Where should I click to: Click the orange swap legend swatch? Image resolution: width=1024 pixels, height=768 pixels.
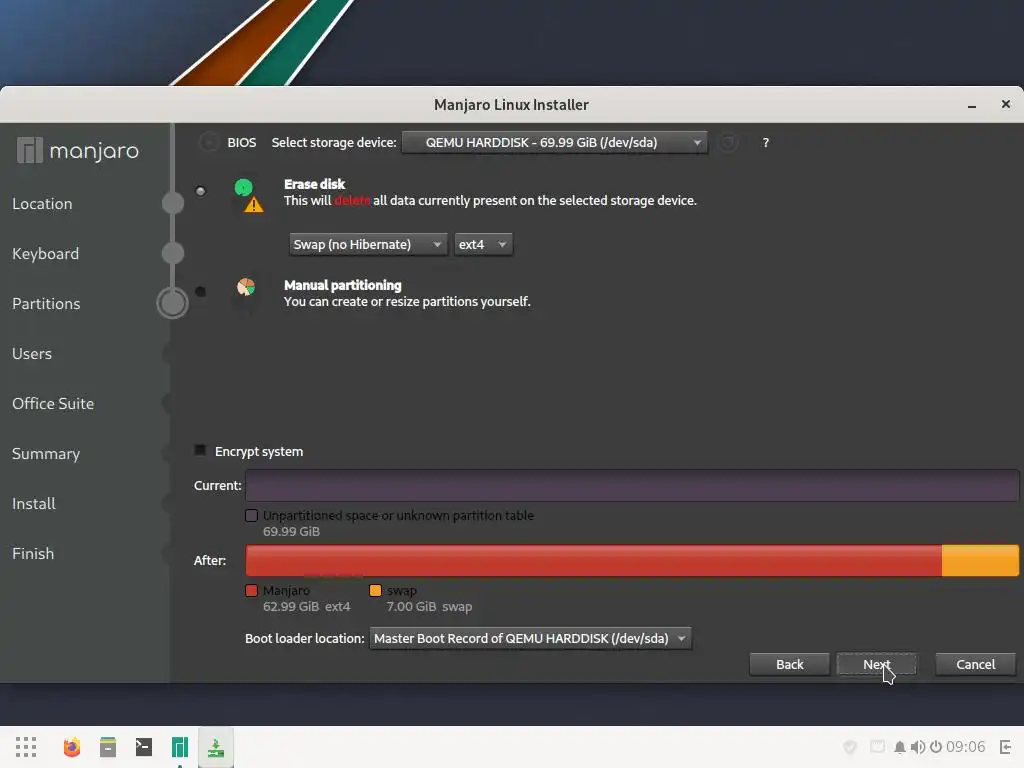pos(376,590)
